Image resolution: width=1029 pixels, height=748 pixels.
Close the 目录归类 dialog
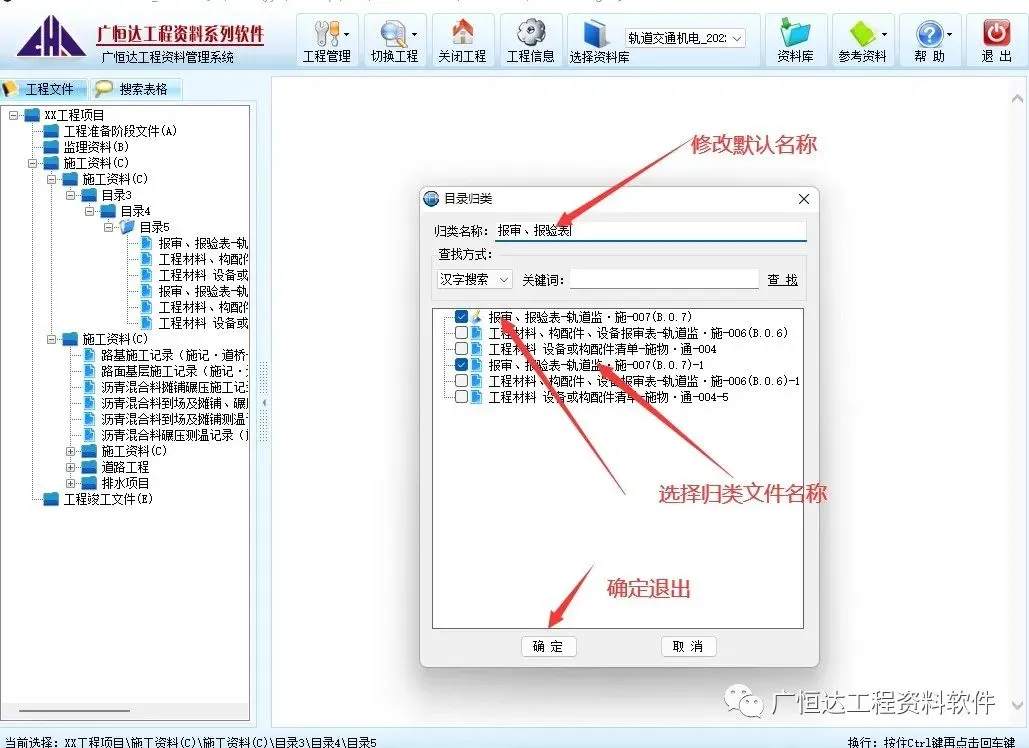click(x=804, y=199)
